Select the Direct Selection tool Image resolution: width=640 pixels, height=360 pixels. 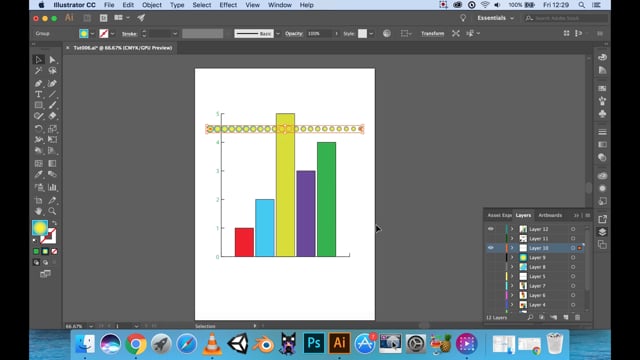pos(52,60)
